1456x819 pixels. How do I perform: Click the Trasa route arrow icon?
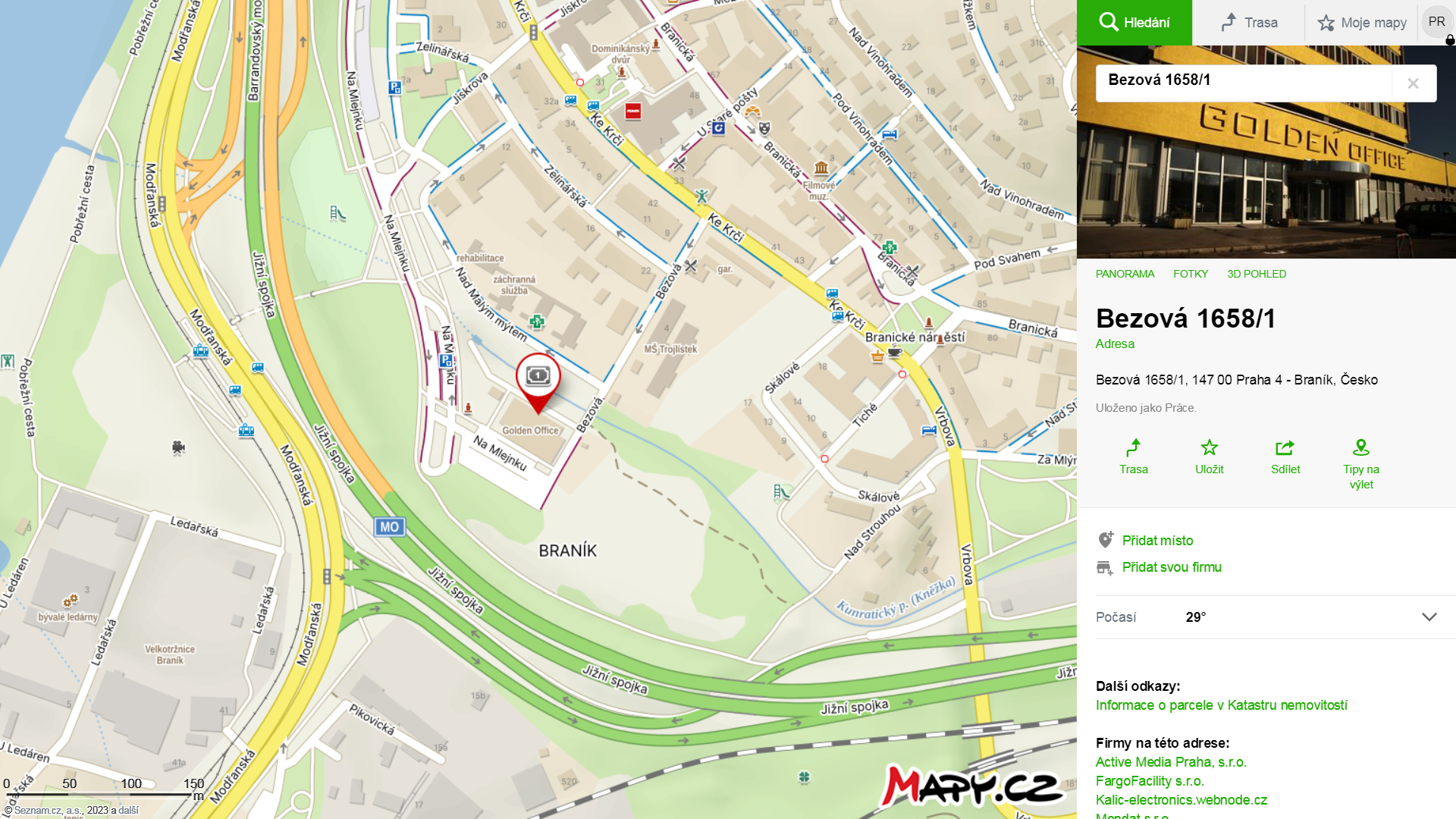click(1134, 448)
